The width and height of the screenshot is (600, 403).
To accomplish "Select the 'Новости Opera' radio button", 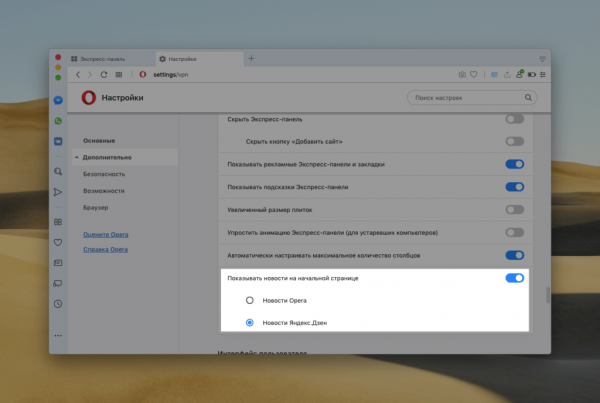I will [x=249, y=300].
